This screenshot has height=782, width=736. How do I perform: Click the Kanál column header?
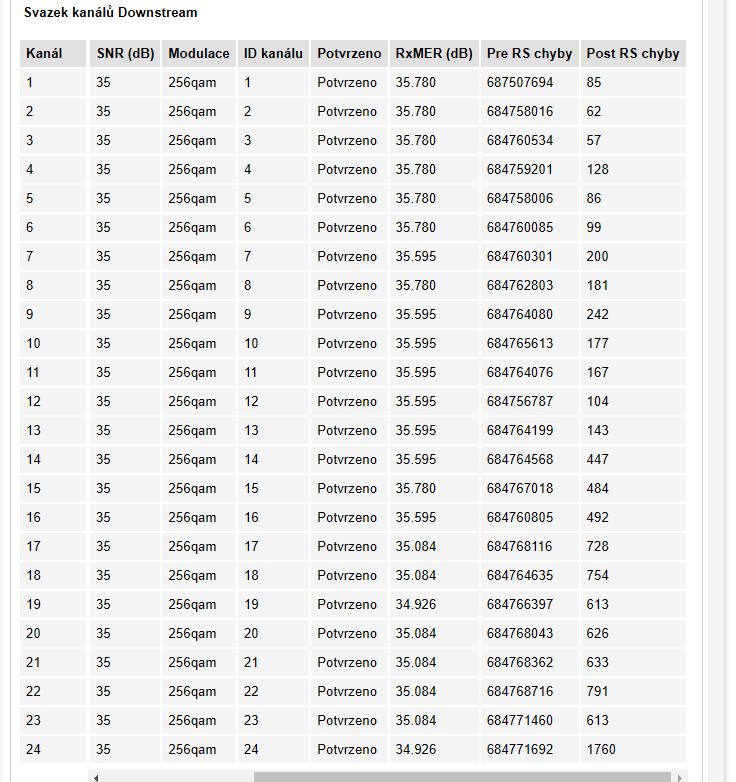[44, 53]
